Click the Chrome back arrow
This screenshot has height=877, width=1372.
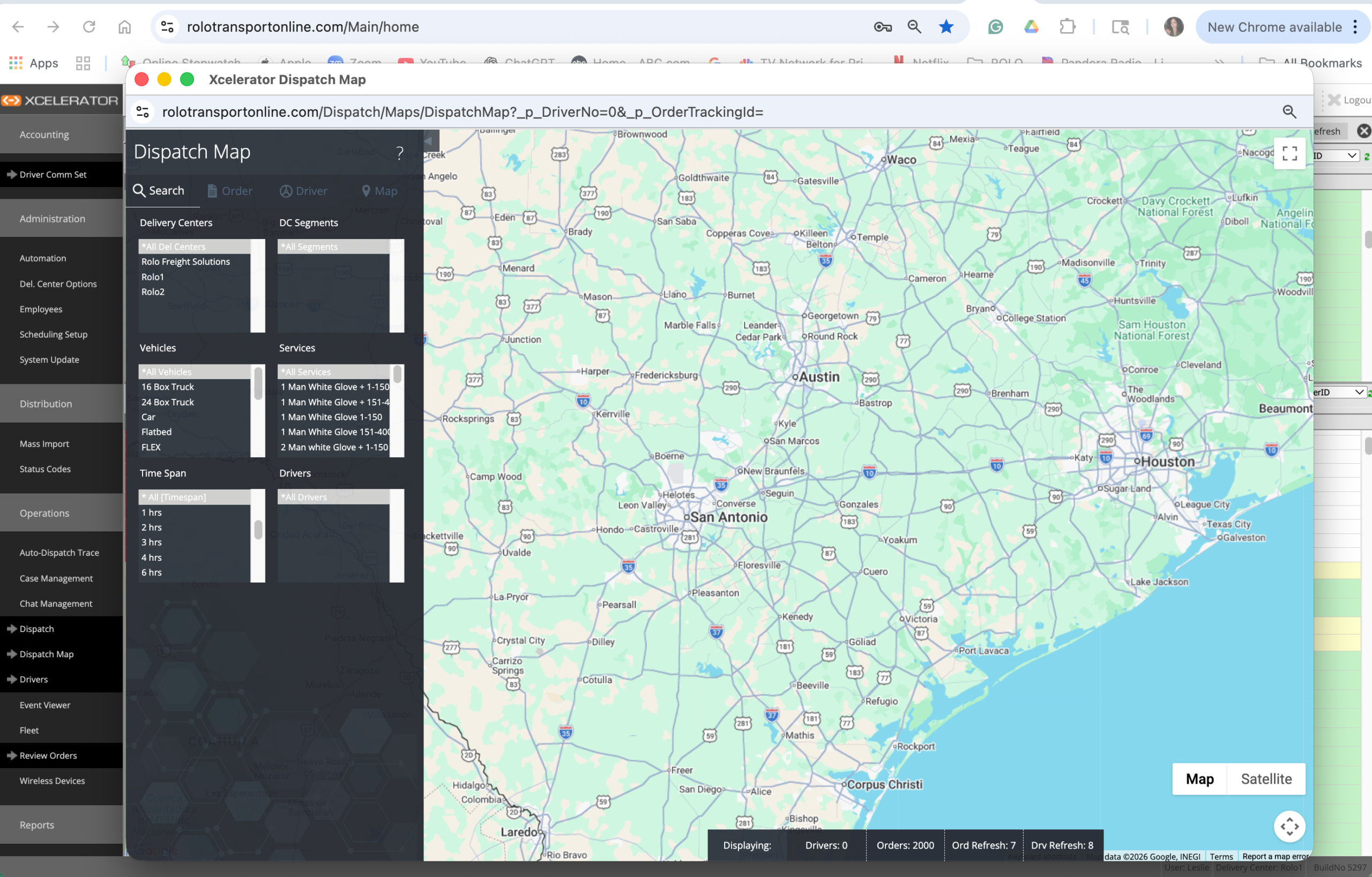[x=18, y=27]
